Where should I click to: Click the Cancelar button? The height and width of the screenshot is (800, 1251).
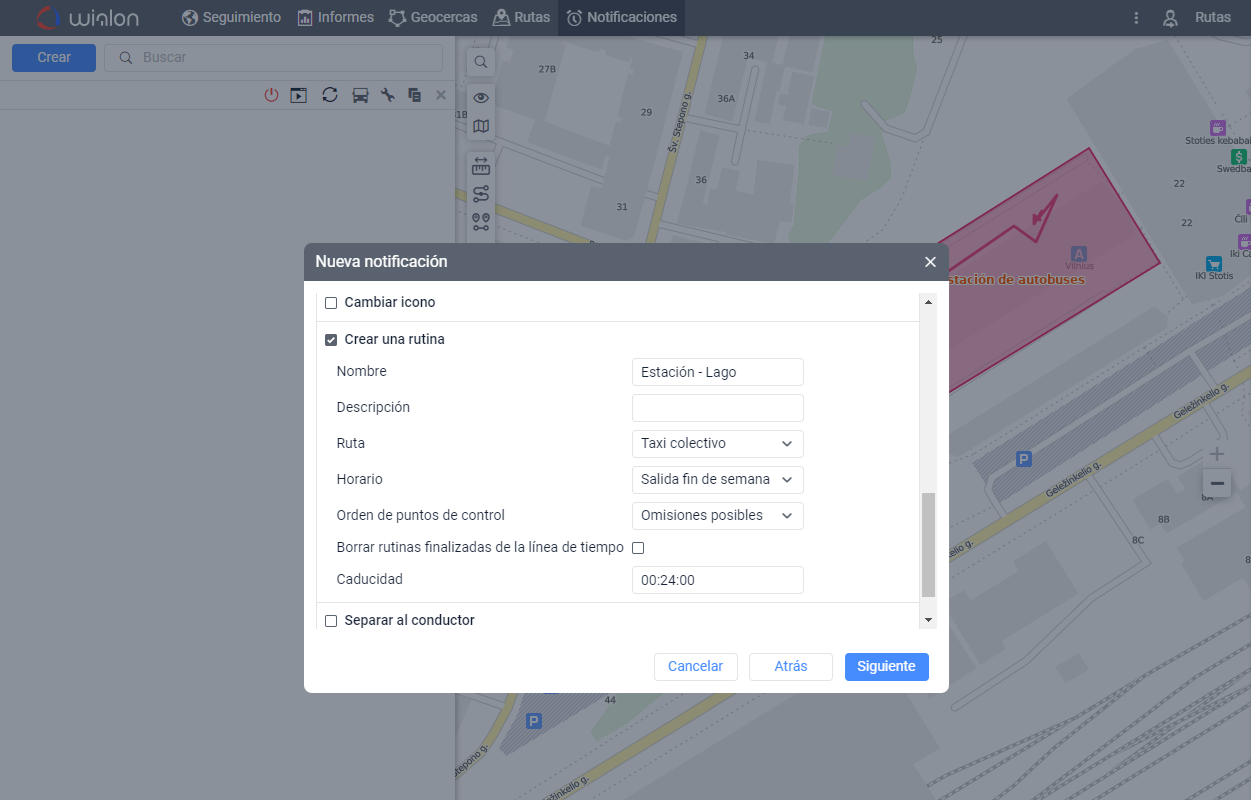695,666
